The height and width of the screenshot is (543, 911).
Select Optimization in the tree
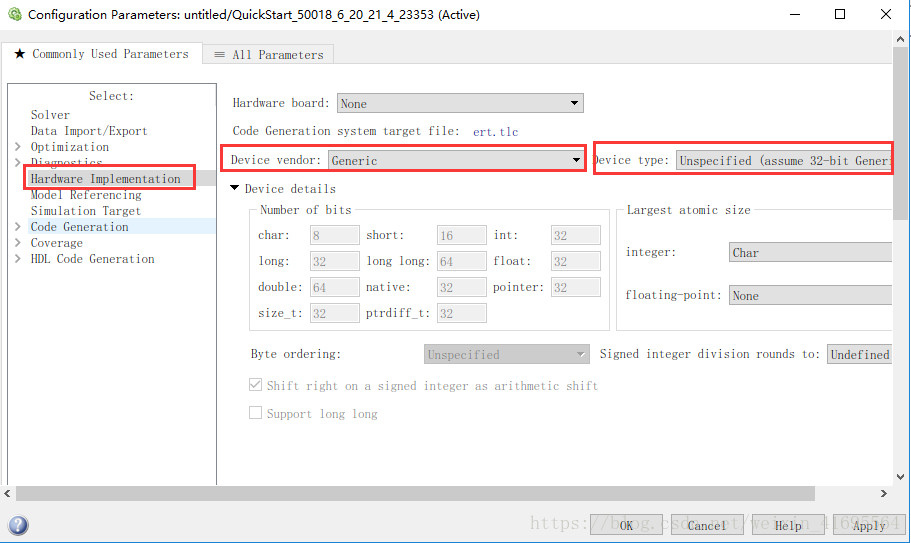click(x=70, y=147)
